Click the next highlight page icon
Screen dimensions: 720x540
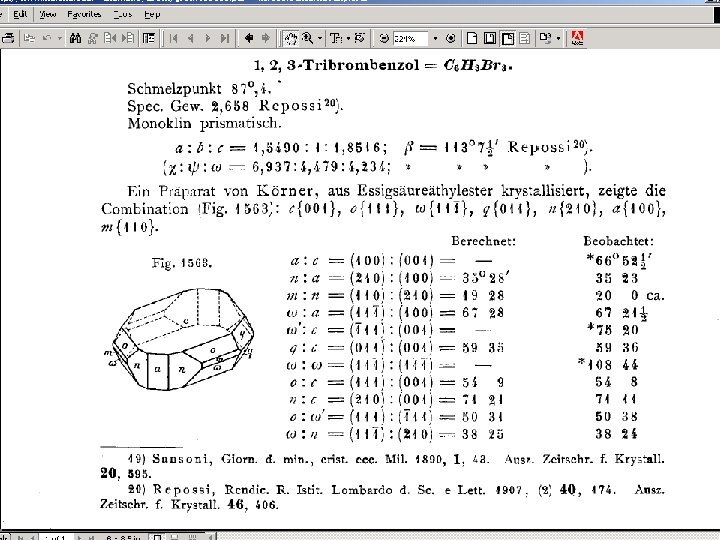tap(128, 38)
